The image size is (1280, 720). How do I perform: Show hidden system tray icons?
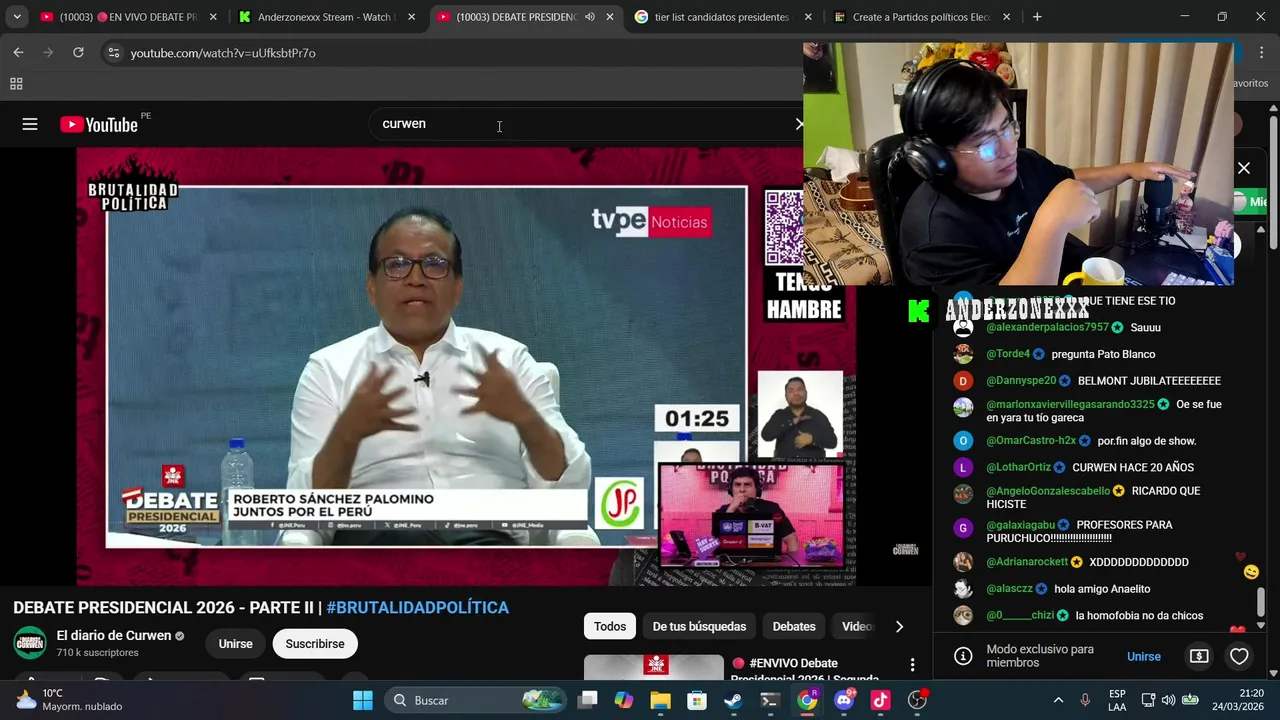(x=1058, y=700)
